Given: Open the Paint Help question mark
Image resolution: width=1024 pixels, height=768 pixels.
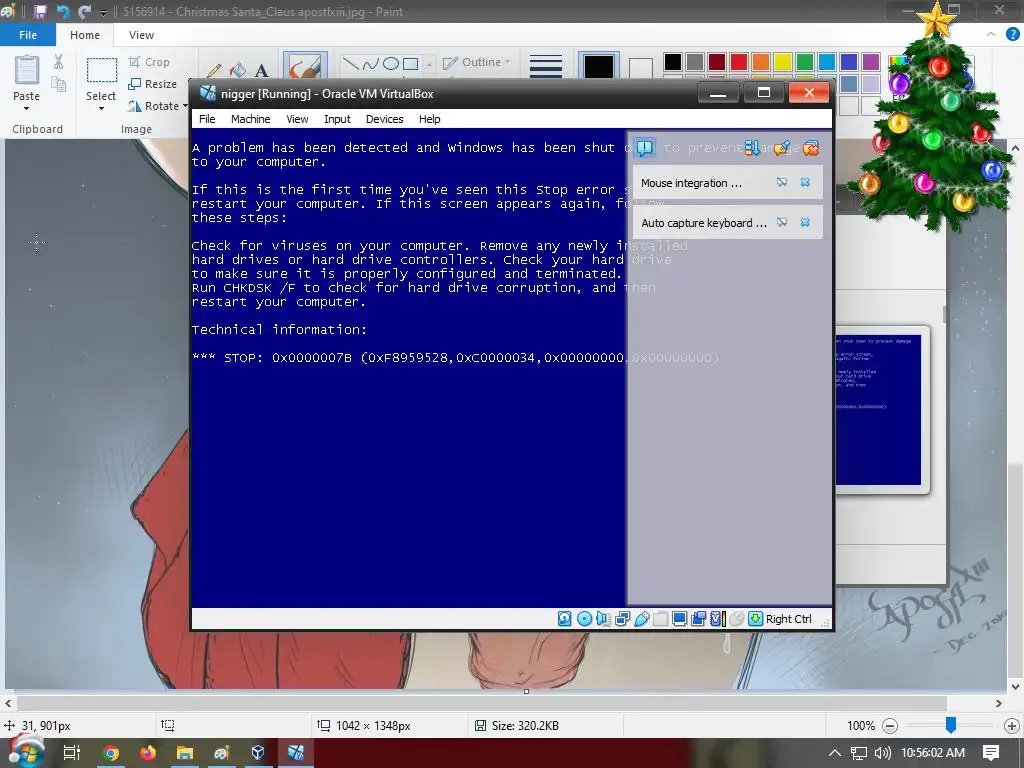Looking at the screenshot, I should [x=1012, y=35].
